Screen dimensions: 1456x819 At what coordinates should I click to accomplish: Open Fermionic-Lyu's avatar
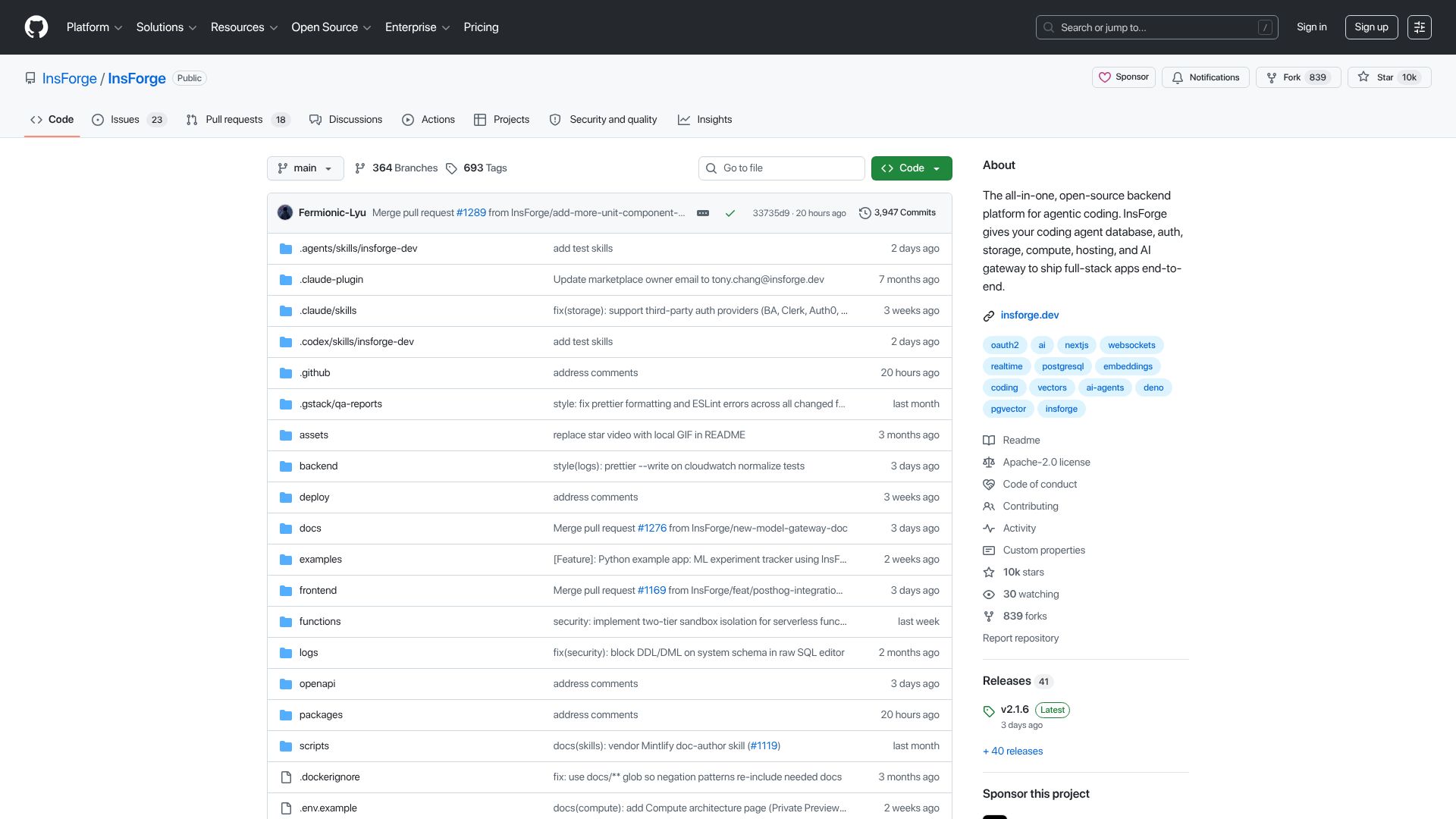pos(285,212)
